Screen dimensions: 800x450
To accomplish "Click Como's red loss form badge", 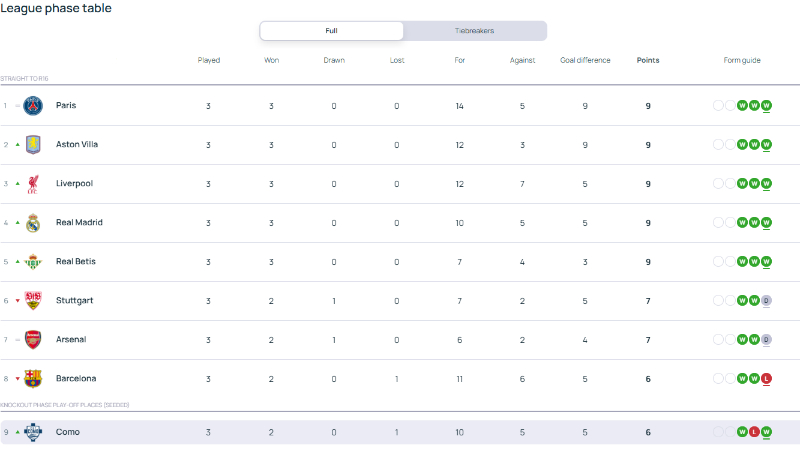I will pyautogui.click(x=754, y=432).
